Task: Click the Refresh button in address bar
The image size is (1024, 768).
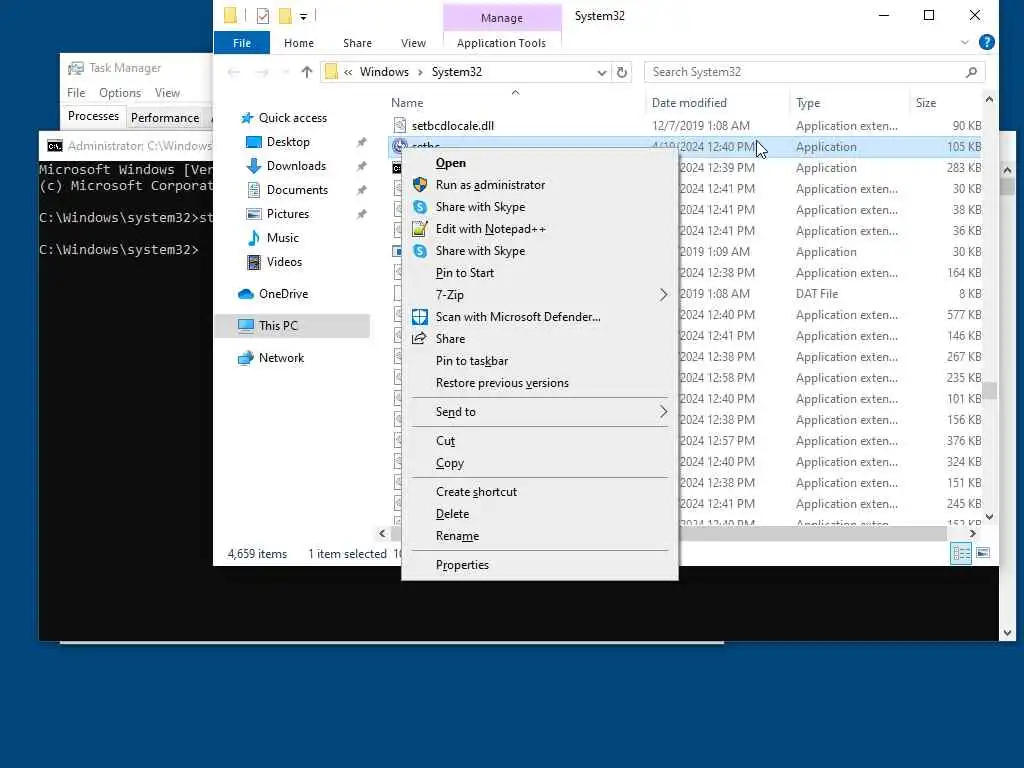Action: coord(622,72)
